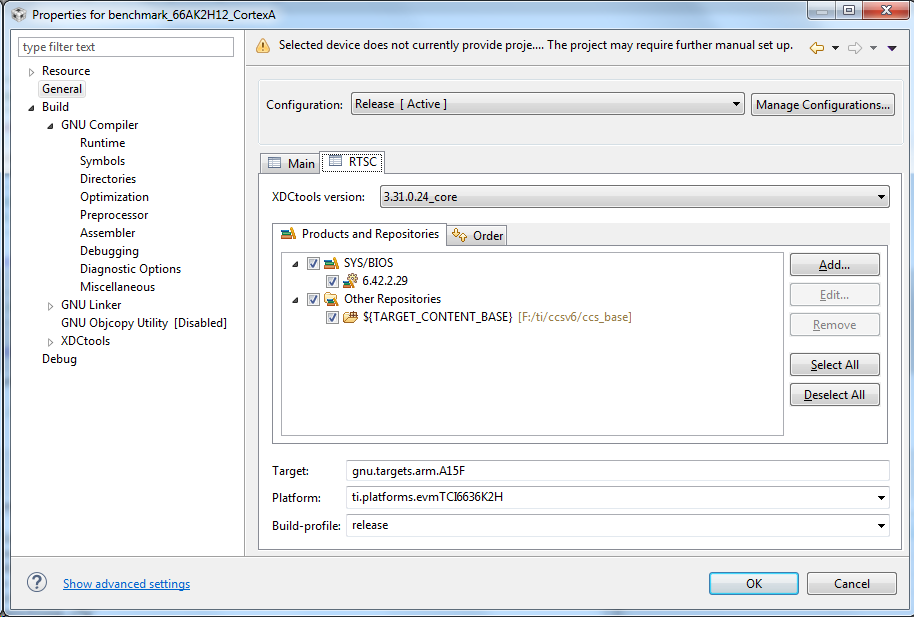914x617 pixels.
Task: Close the Properties dialog
Action: (x=886, y=10)
